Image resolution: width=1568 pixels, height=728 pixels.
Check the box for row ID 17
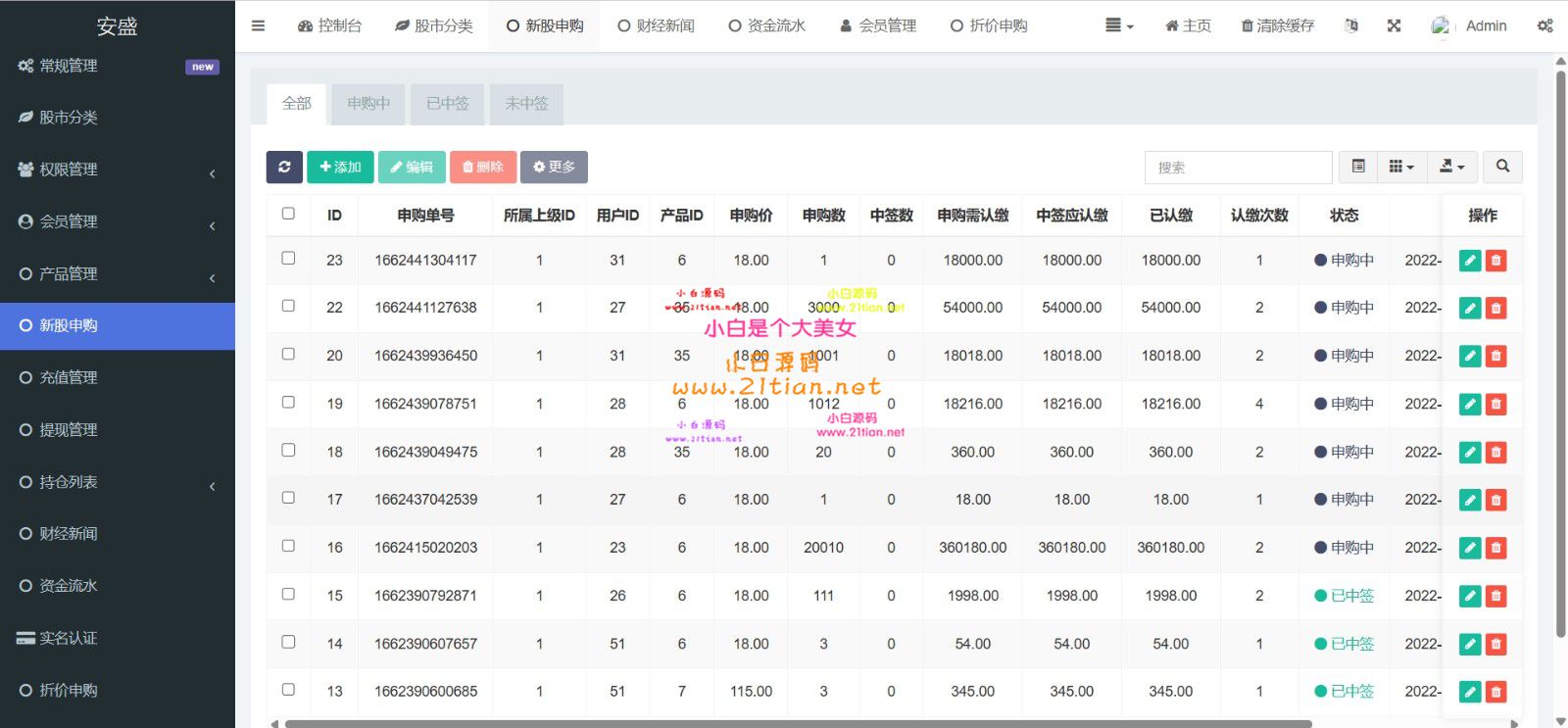point(288,497)
